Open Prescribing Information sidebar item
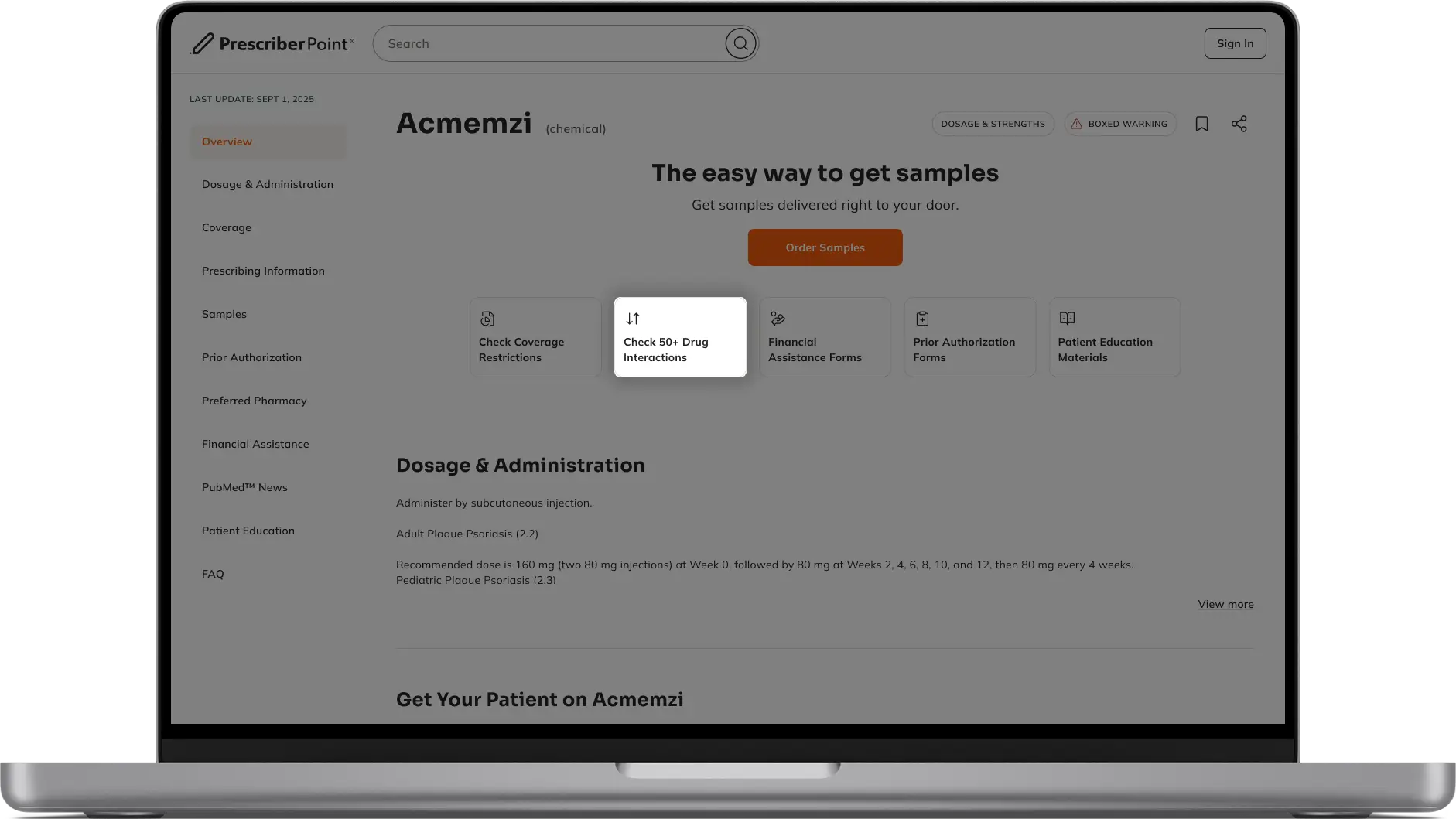The height and width of the screenshot is (819, 1456). click(x=263, y=271)
